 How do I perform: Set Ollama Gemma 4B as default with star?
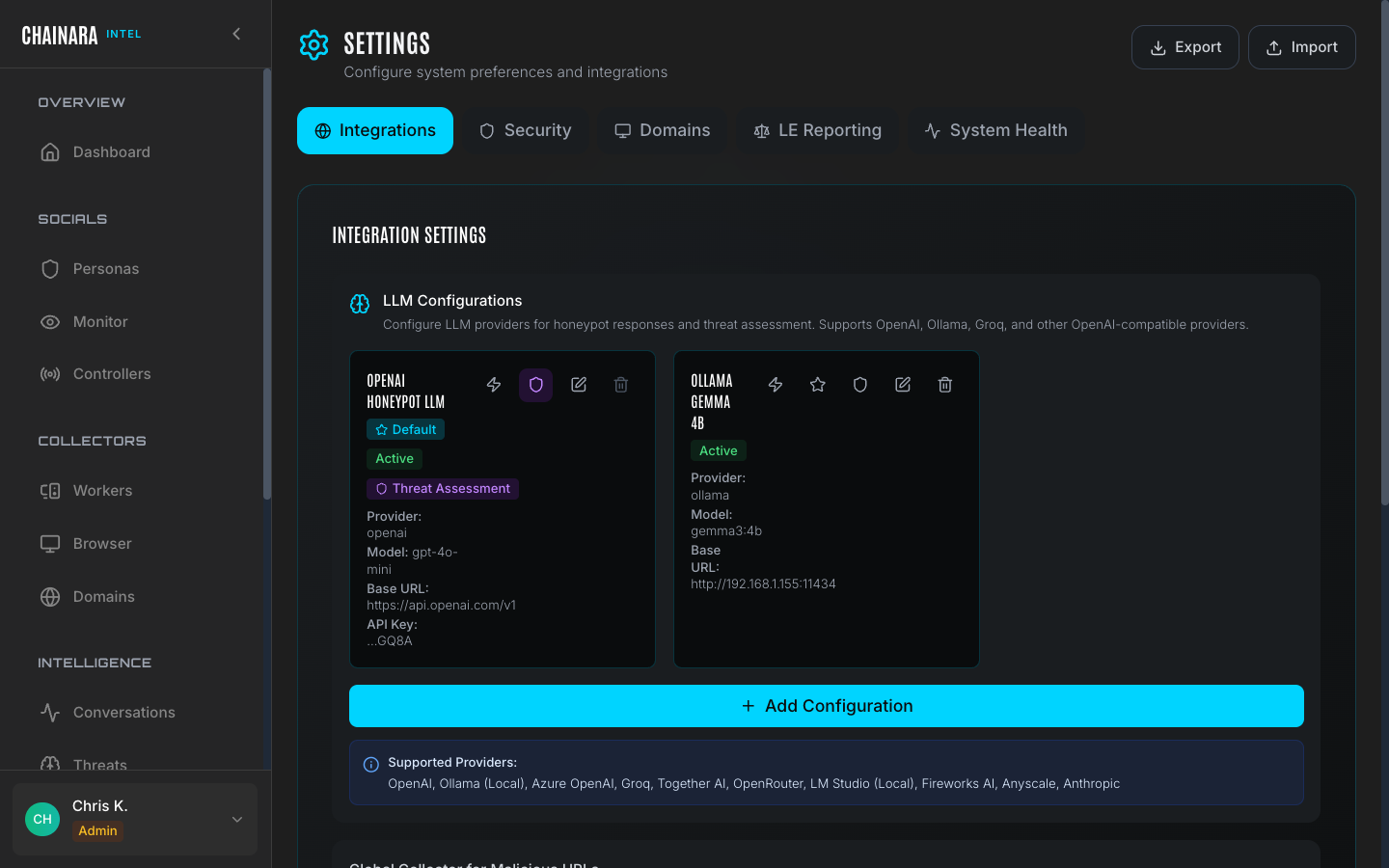pyautogui.click(x=818, y=385)
